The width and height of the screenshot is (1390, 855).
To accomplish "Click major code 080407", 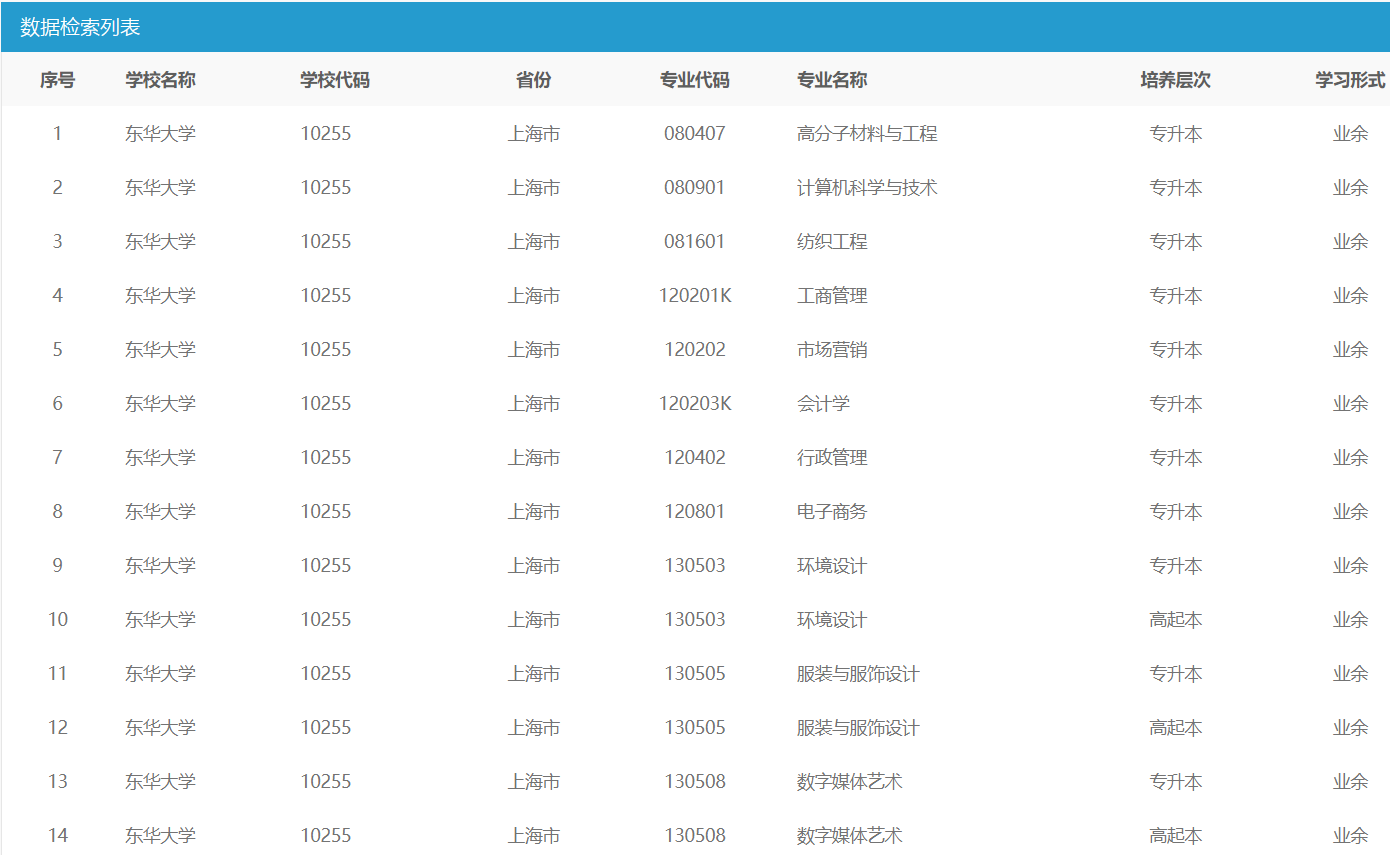I will [695, 134].
